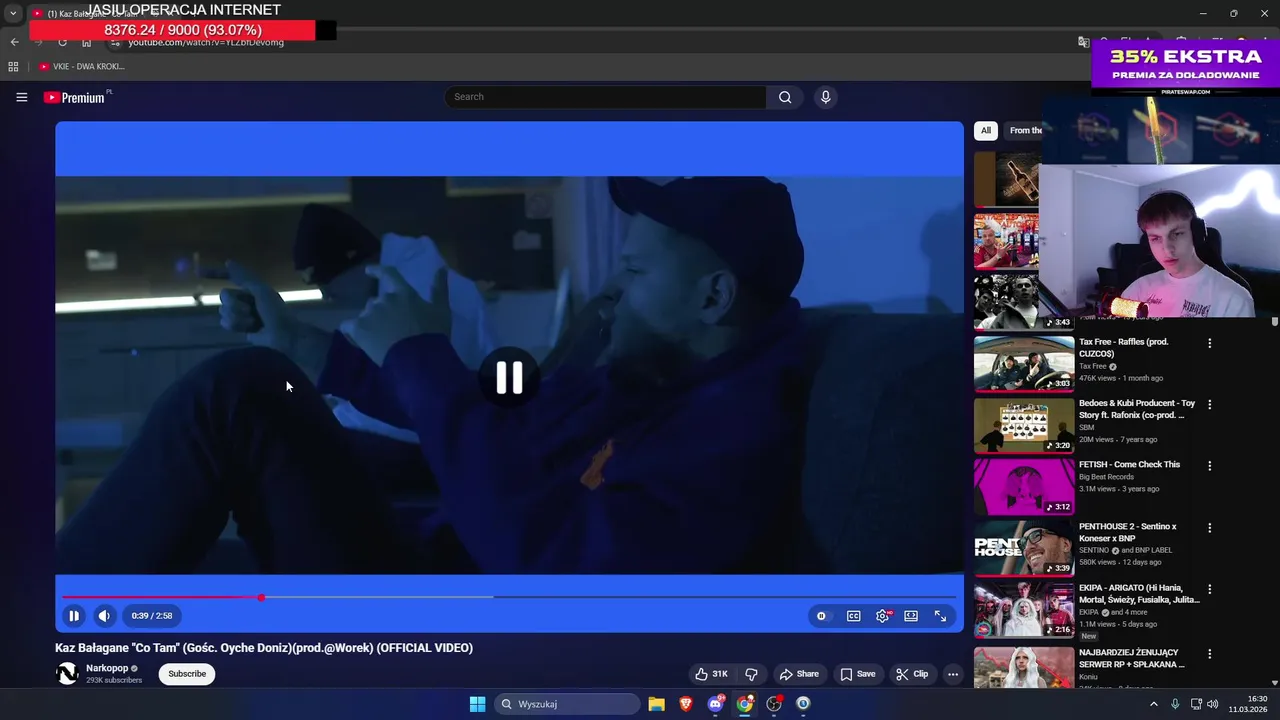This screenshot has height=720, width=1280.
Task: Dislike the video thumbs-down button
Action: pos(751,674)
